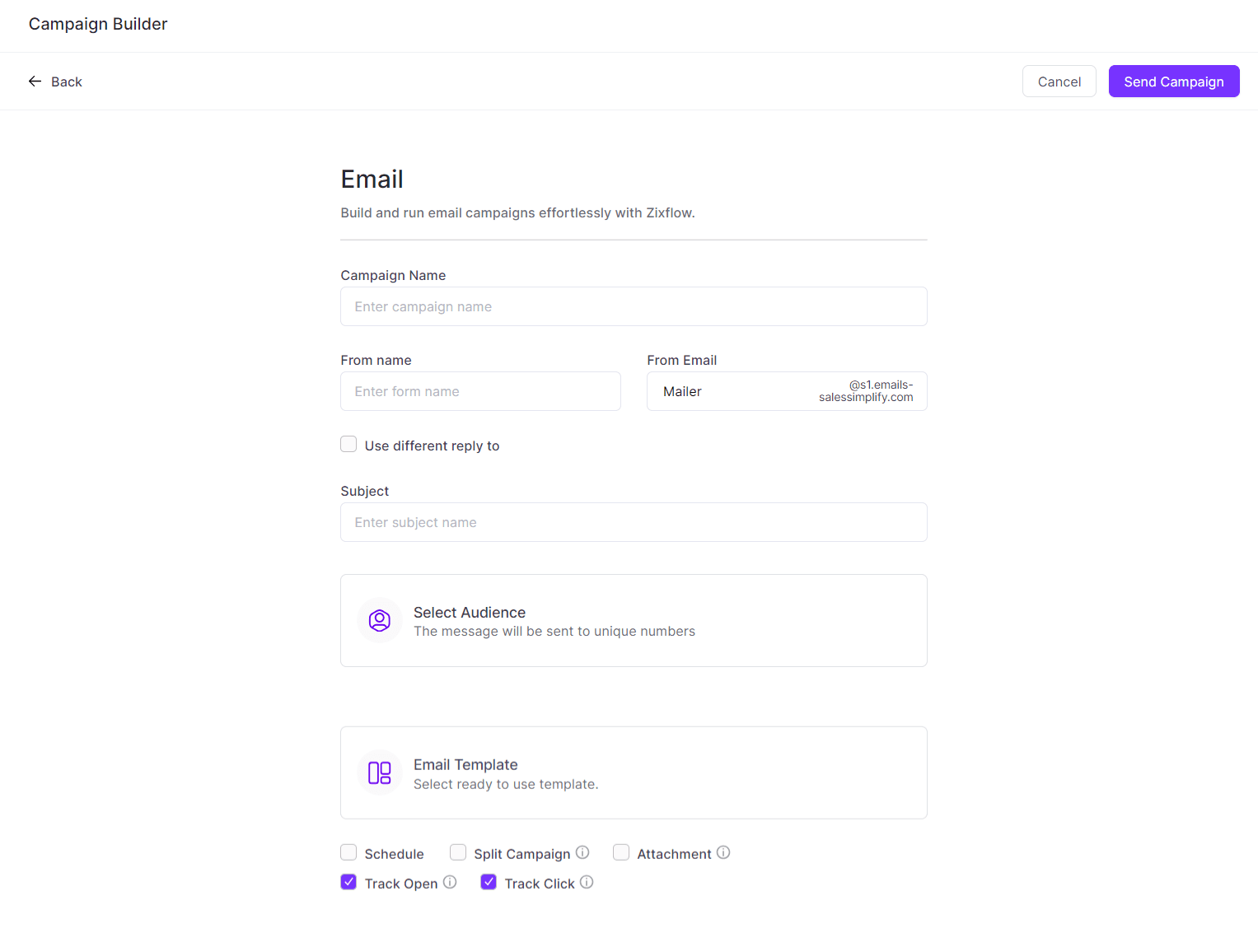The height and width of the screenshot is (952, 1258).
Task: Open the Email Template picker
Action: (633, 772)
